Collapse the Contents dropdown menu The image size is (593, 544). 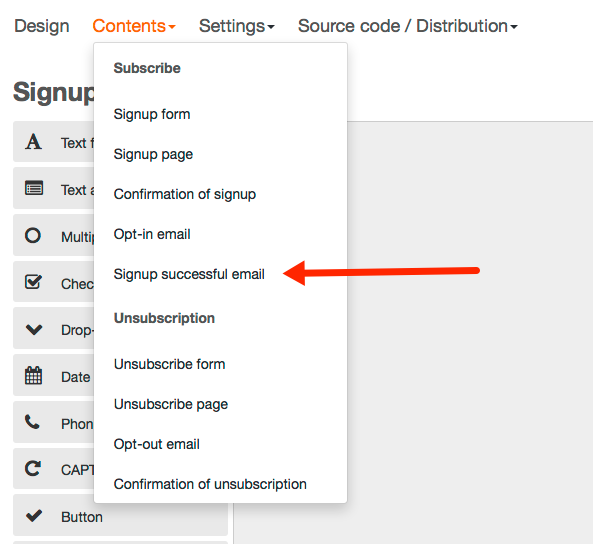point(134,26)
